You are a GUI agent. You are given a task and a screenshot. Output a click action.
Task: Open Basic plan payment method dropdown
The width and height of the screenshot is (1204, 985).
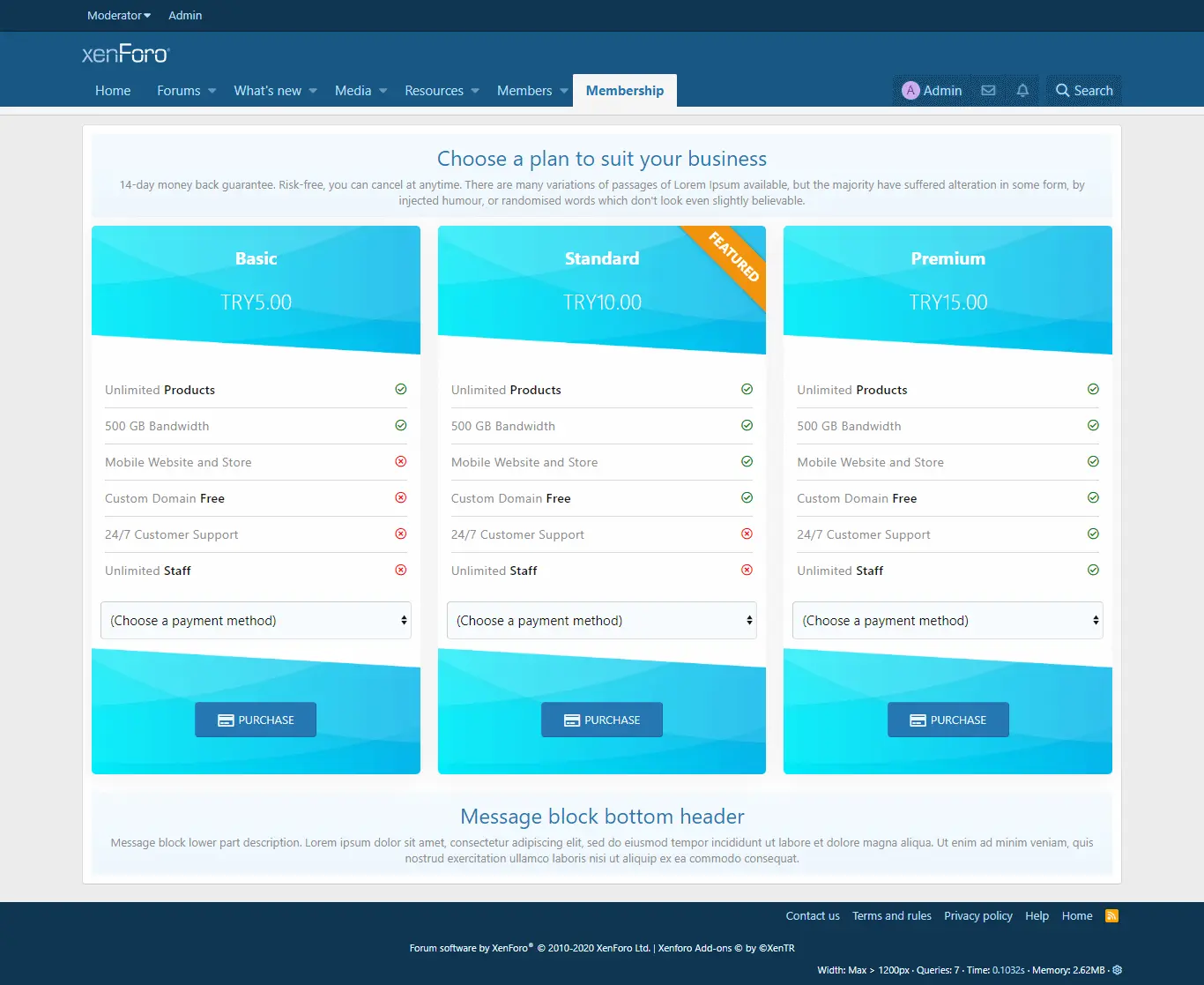coord(256,621)
